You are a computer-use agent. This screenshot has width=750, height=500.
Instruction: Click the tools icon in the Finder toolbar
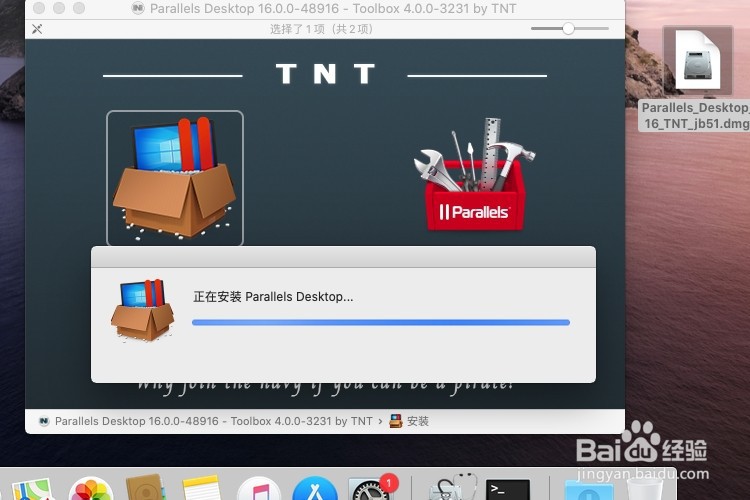pos(37,29)
